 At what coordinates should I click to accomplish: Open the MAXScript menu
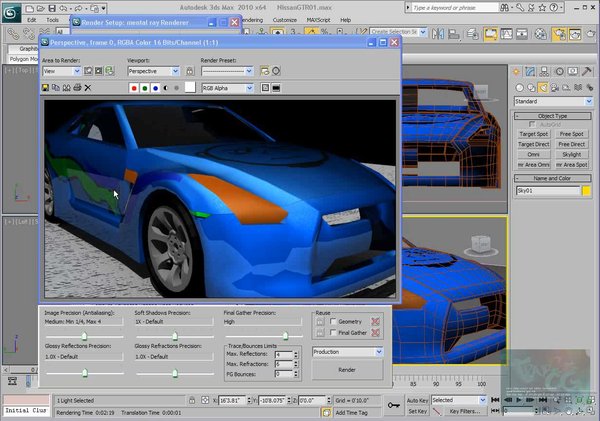pyautogui.click(x=318, y=20)
